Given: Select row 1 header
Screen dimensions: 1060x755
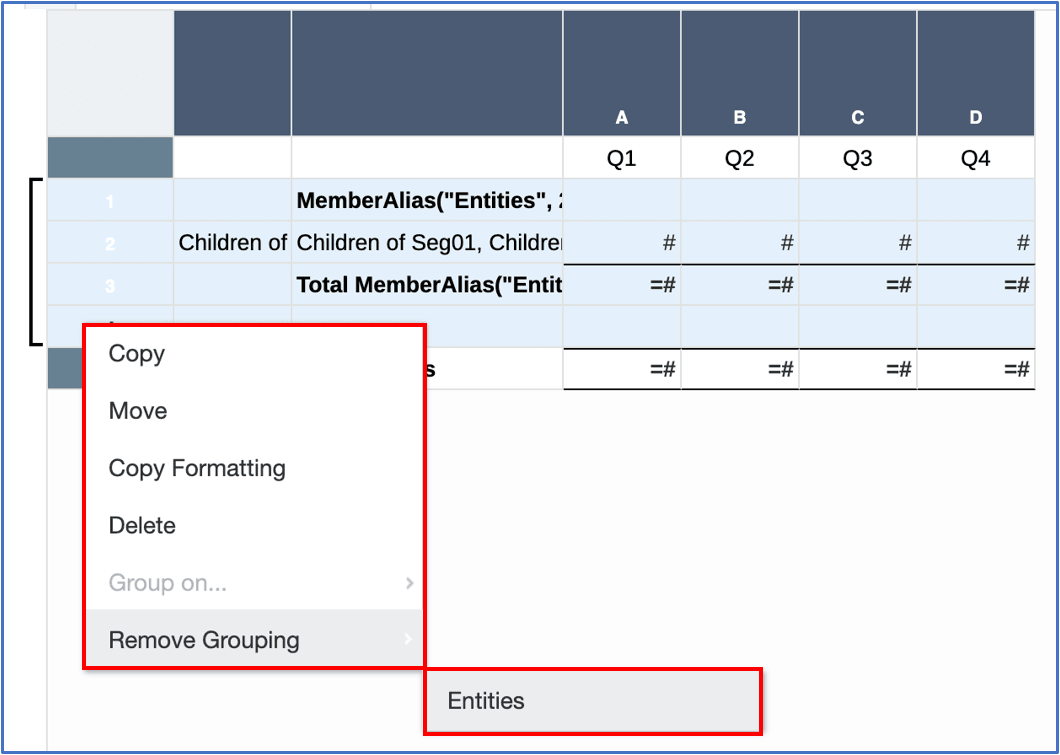Looking at the screenshot, I should 110,201.
